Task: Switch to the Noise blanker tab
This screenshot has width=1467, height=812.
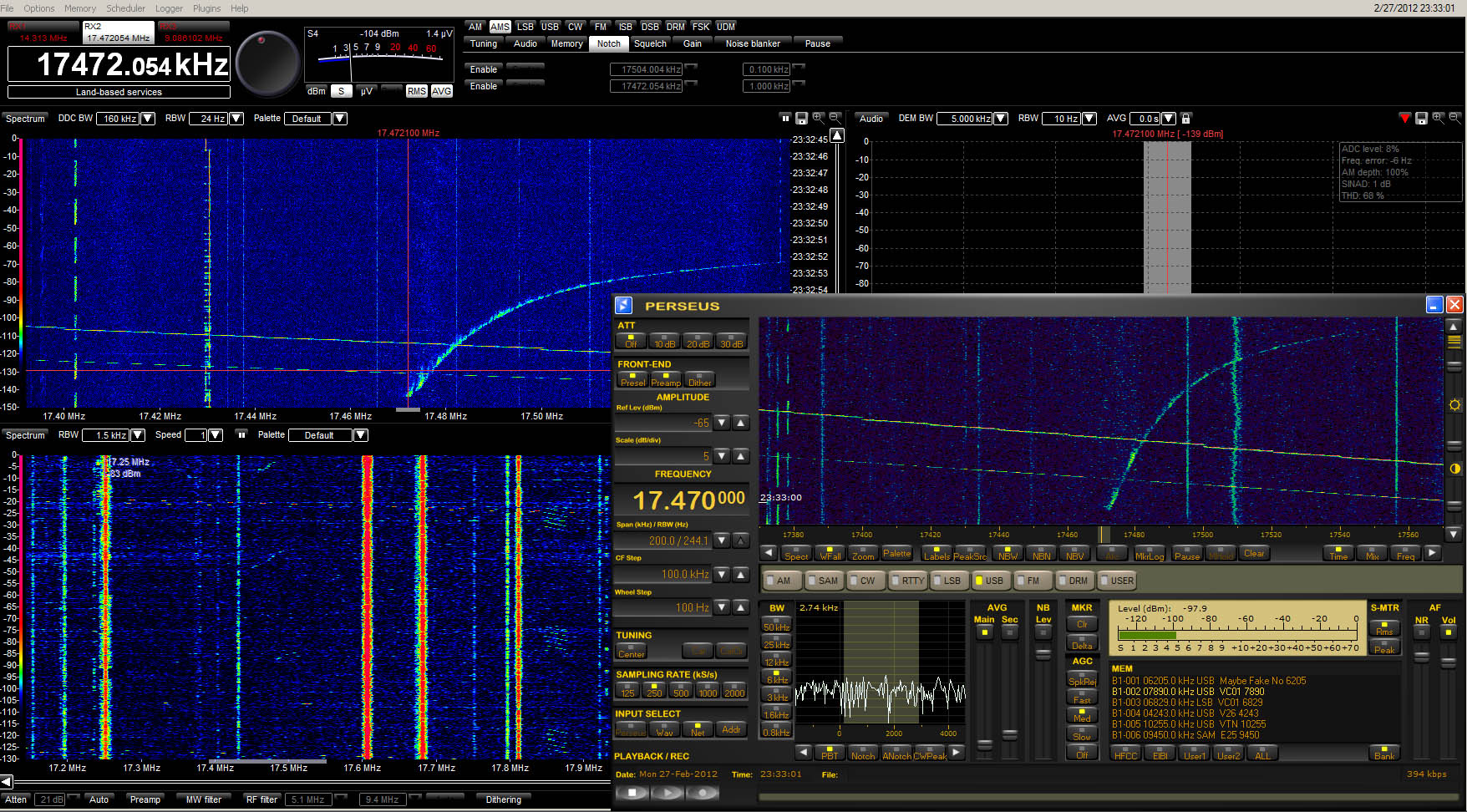Action: click(x=753, y=43)
